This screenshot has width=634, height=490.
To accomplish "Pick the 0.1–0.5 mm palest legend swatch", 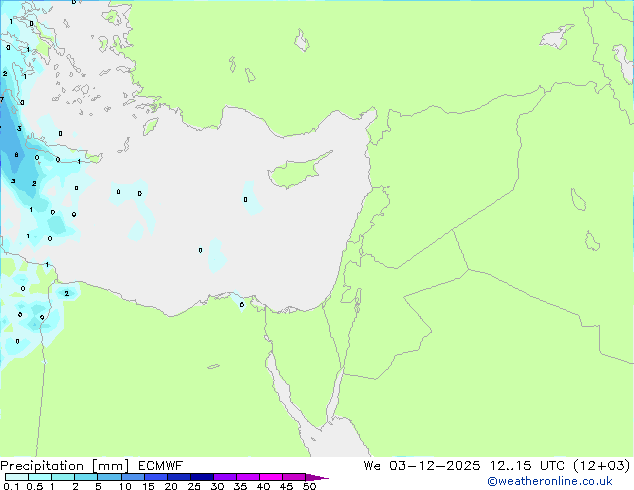I will (17, 477).
